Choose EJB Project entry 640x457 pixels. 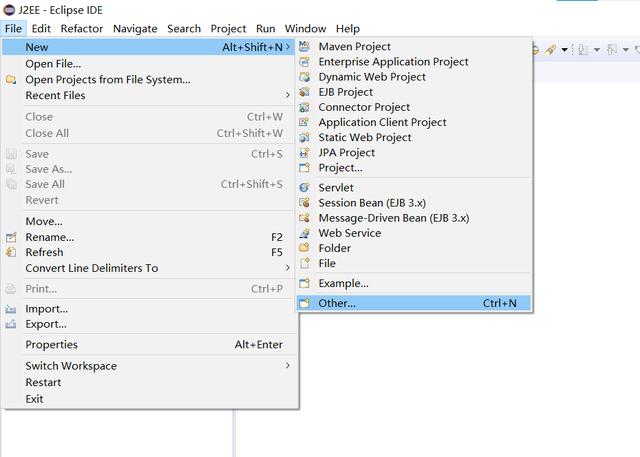click(x=414, y=92)
